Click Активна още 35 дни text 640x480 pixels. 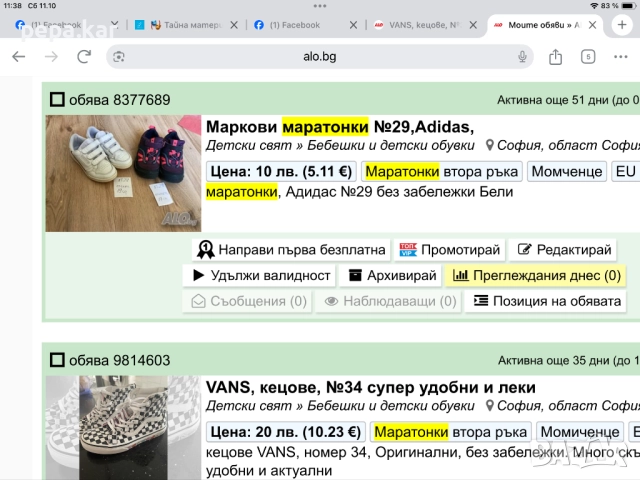569,360
